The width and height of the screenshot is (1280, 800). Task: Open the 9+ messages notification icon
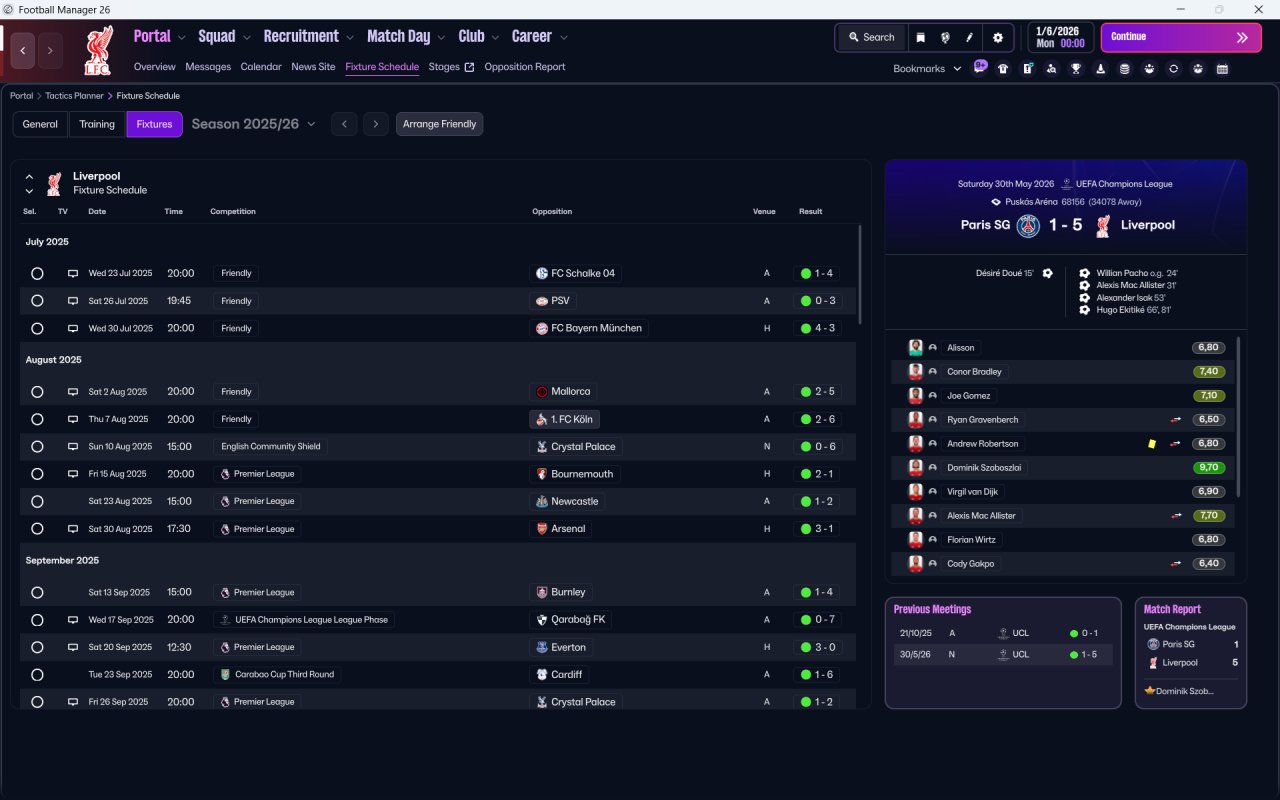[980, 68]
